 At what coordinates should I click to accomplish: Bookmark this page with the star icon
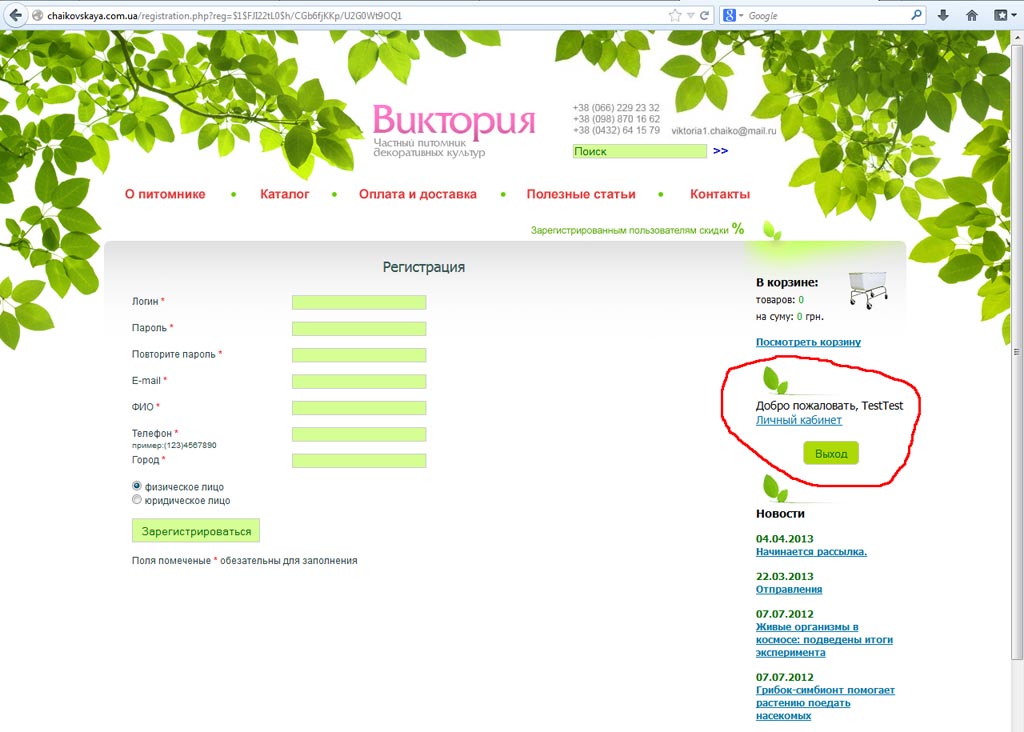pos(675,16)
